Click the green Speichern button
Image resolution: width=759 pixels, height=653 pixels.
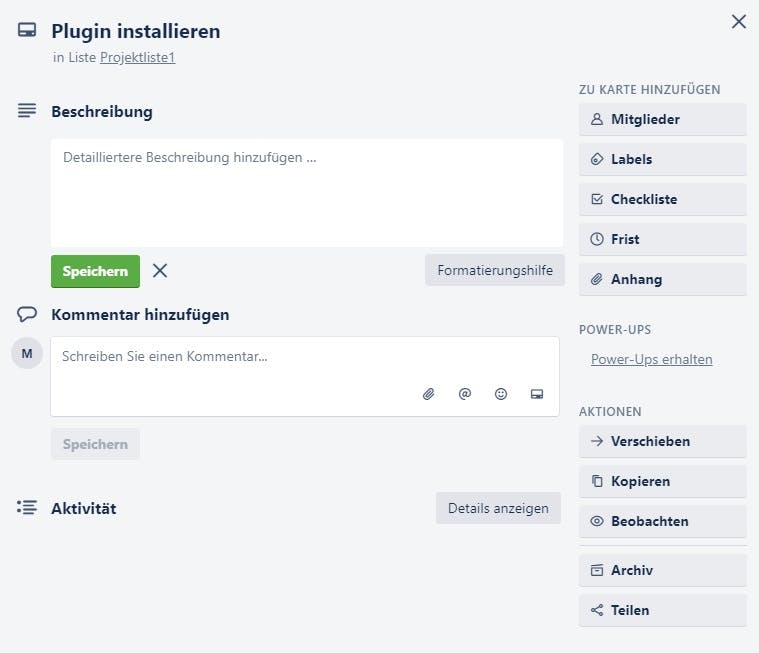[95, 271]
